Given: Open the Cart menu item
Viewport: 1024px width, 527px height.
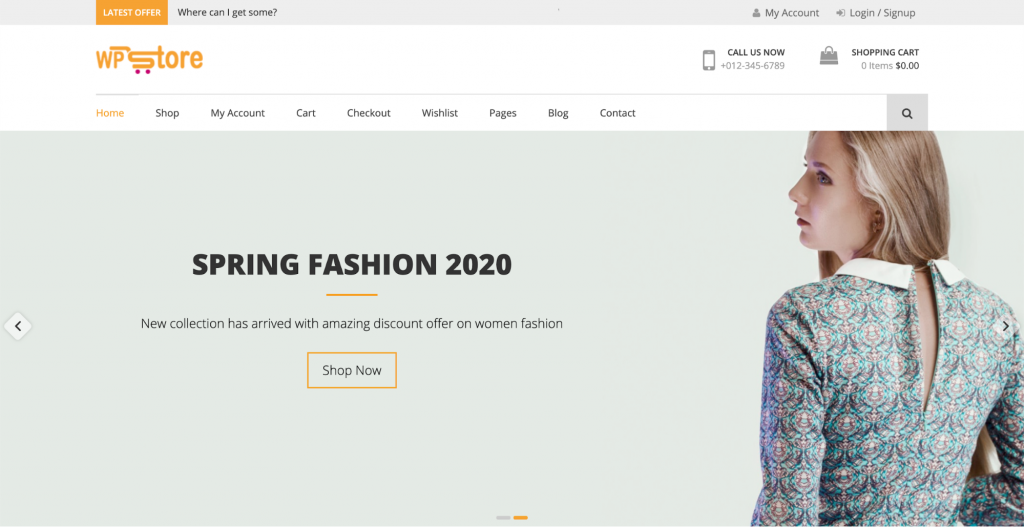Looking at the screenshot, I should click(x=306, y=113).
